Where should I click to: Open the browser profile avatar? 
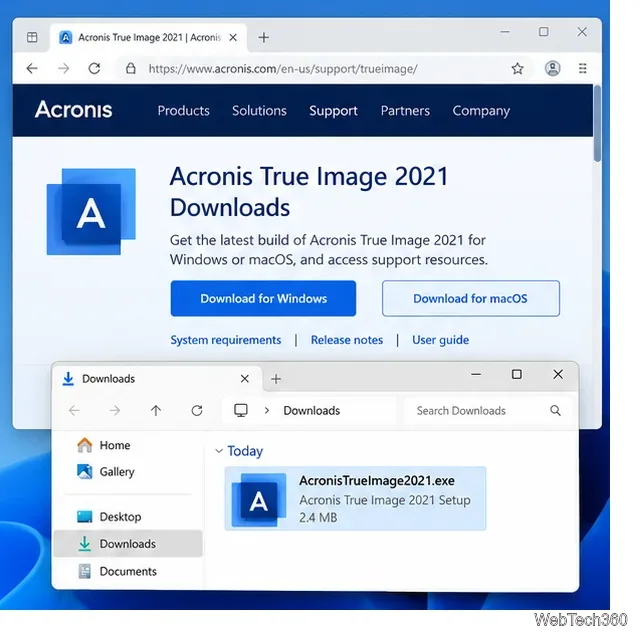(x=552, y=68)
